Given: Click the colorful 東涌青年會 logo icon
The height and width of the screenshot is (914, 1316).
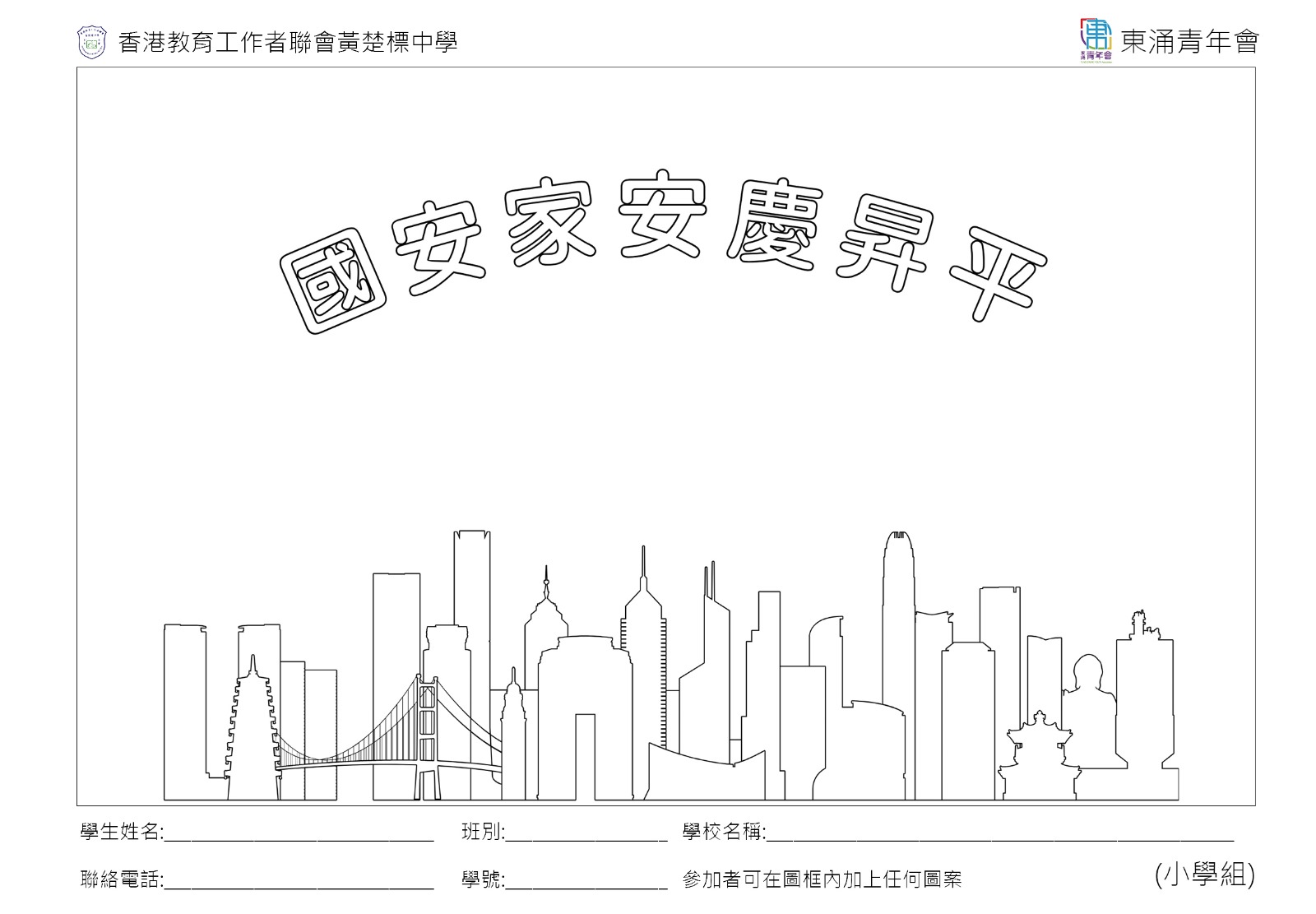Looking at the screenshot, I should point(1095,39).
